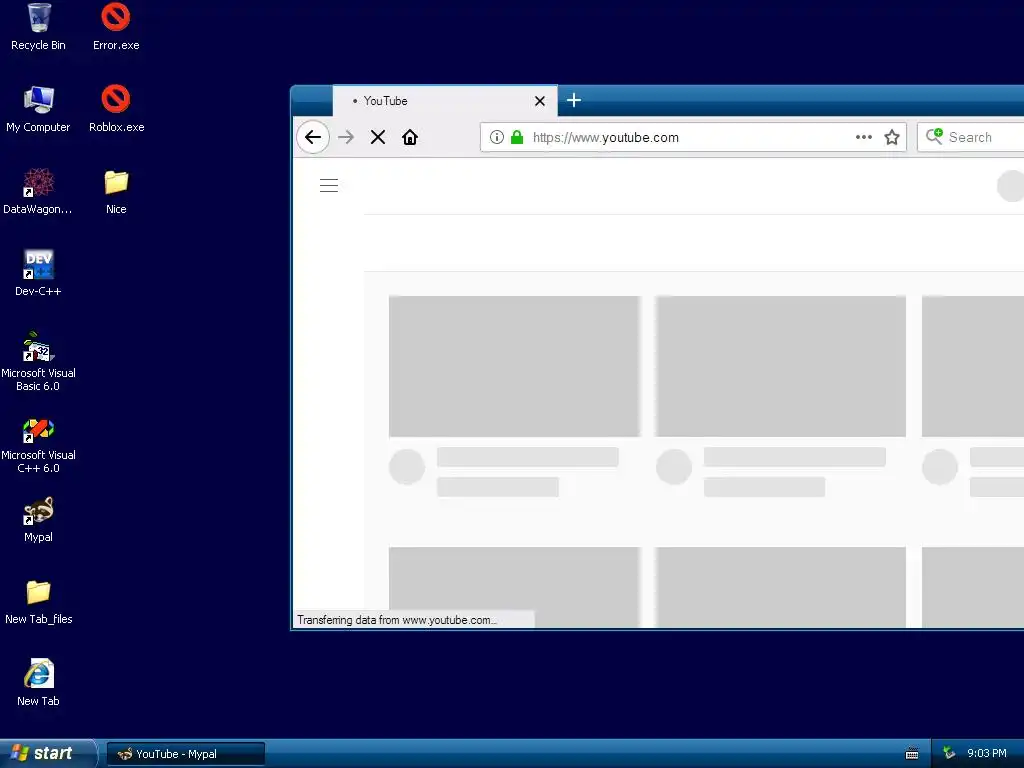The width and height of the screenshot is (1024, 768).
Task: Show site information via the info icon
Action: coord(496,137)
